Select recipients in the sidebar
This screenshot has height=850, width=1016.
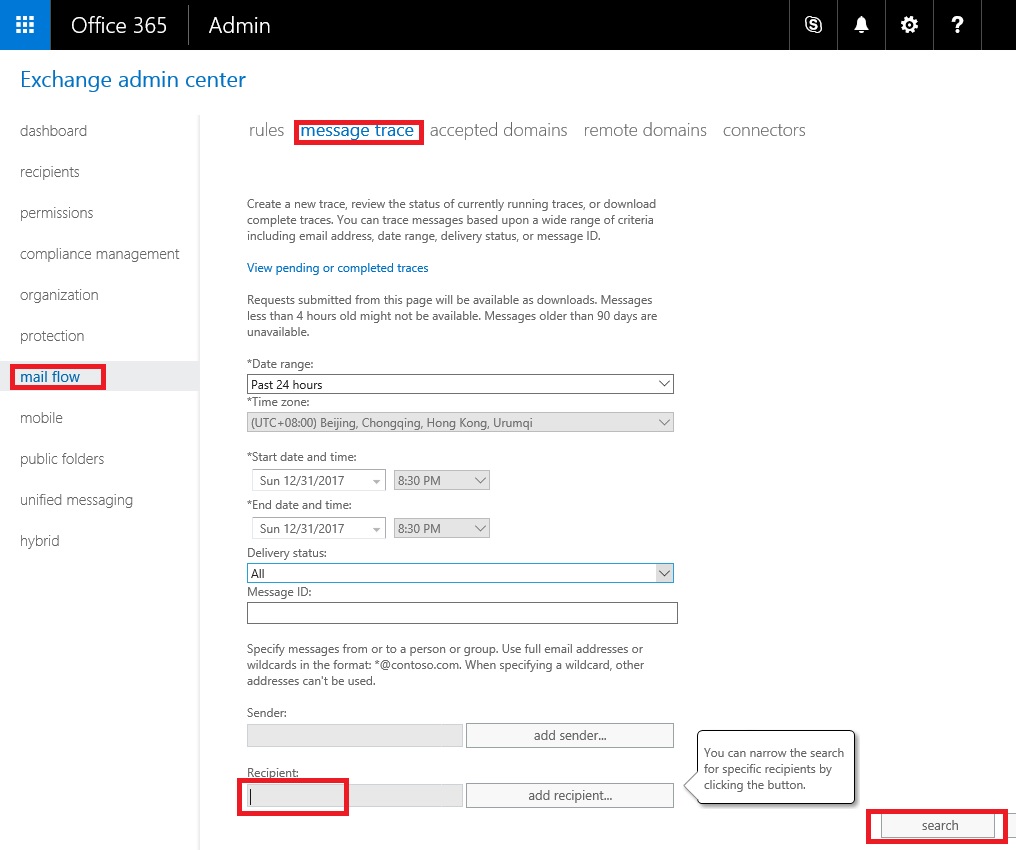tap(49, 171)
